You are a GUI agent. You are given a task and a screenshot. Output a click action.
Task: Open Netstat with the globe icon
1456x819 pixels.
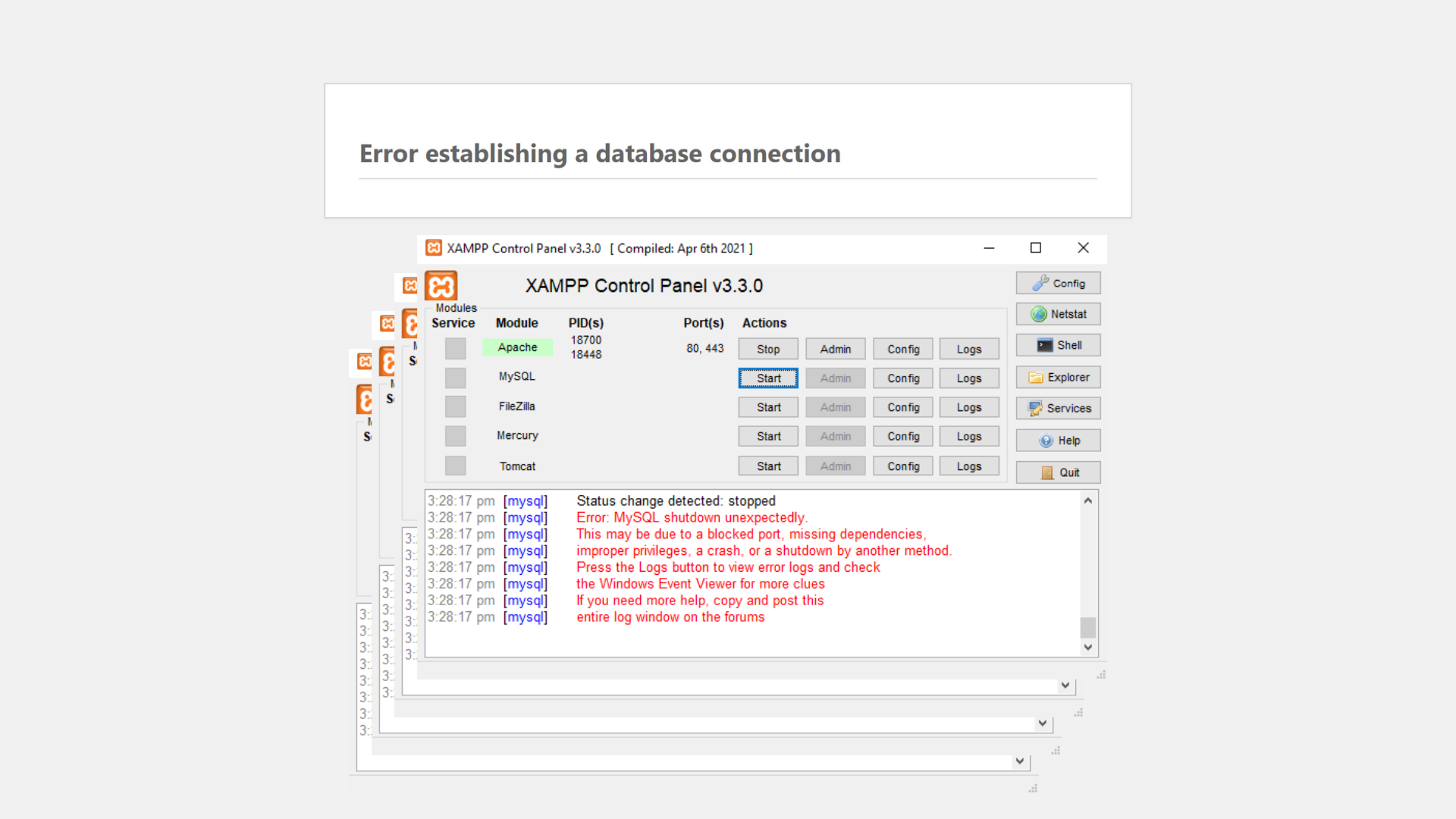[1057, 313]
